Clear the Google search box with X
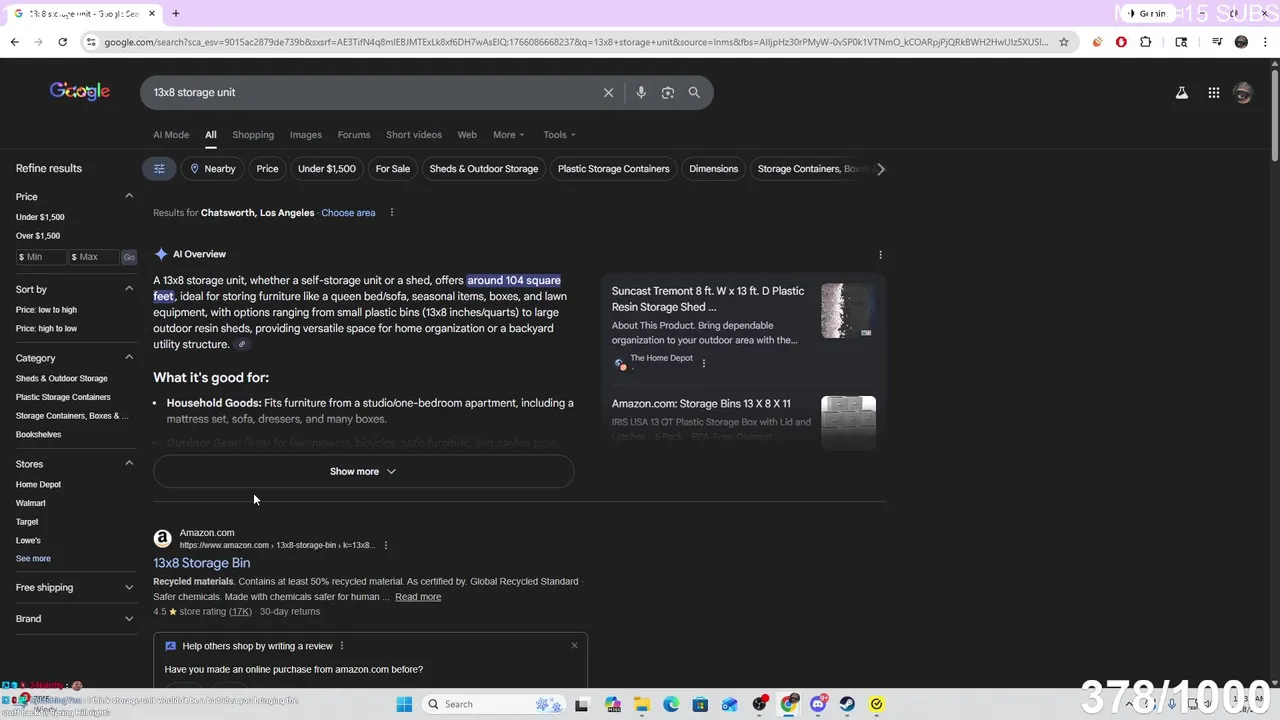The width and height of the screenshot is (1280, 720). pos(608,92)
